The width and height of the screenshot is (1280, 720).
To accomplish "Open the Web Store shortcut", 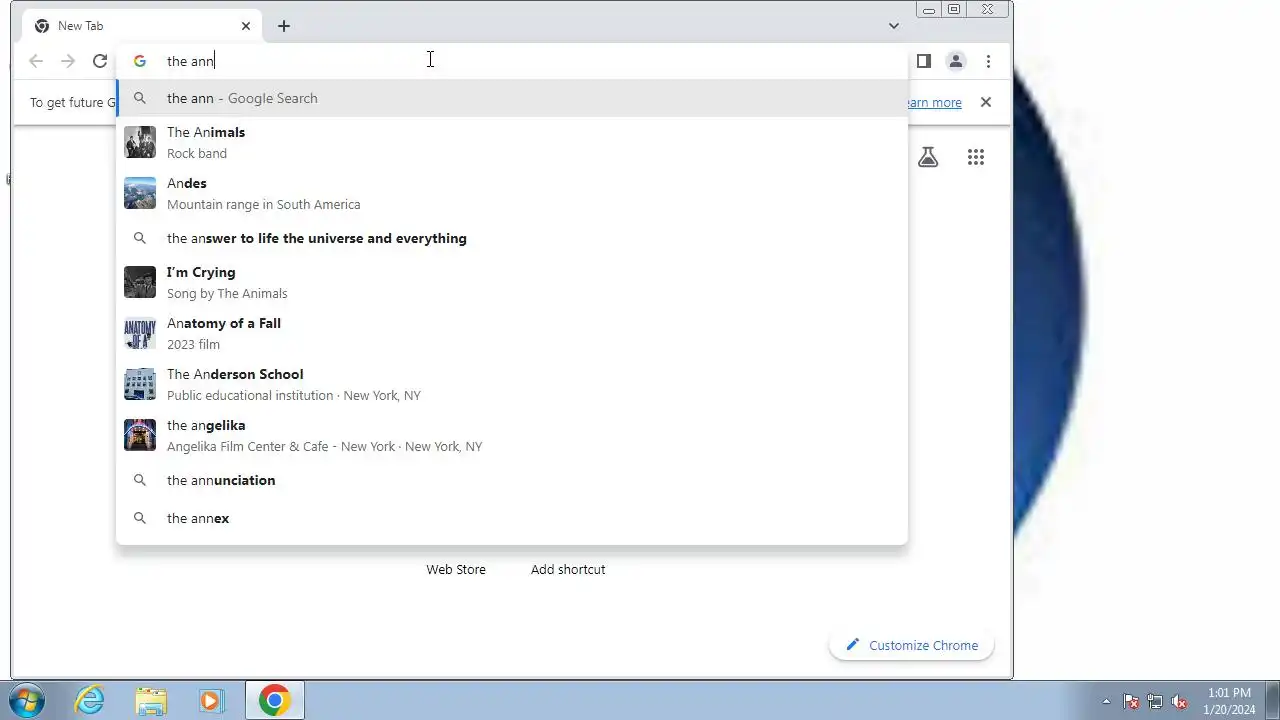I will (456, 569).
